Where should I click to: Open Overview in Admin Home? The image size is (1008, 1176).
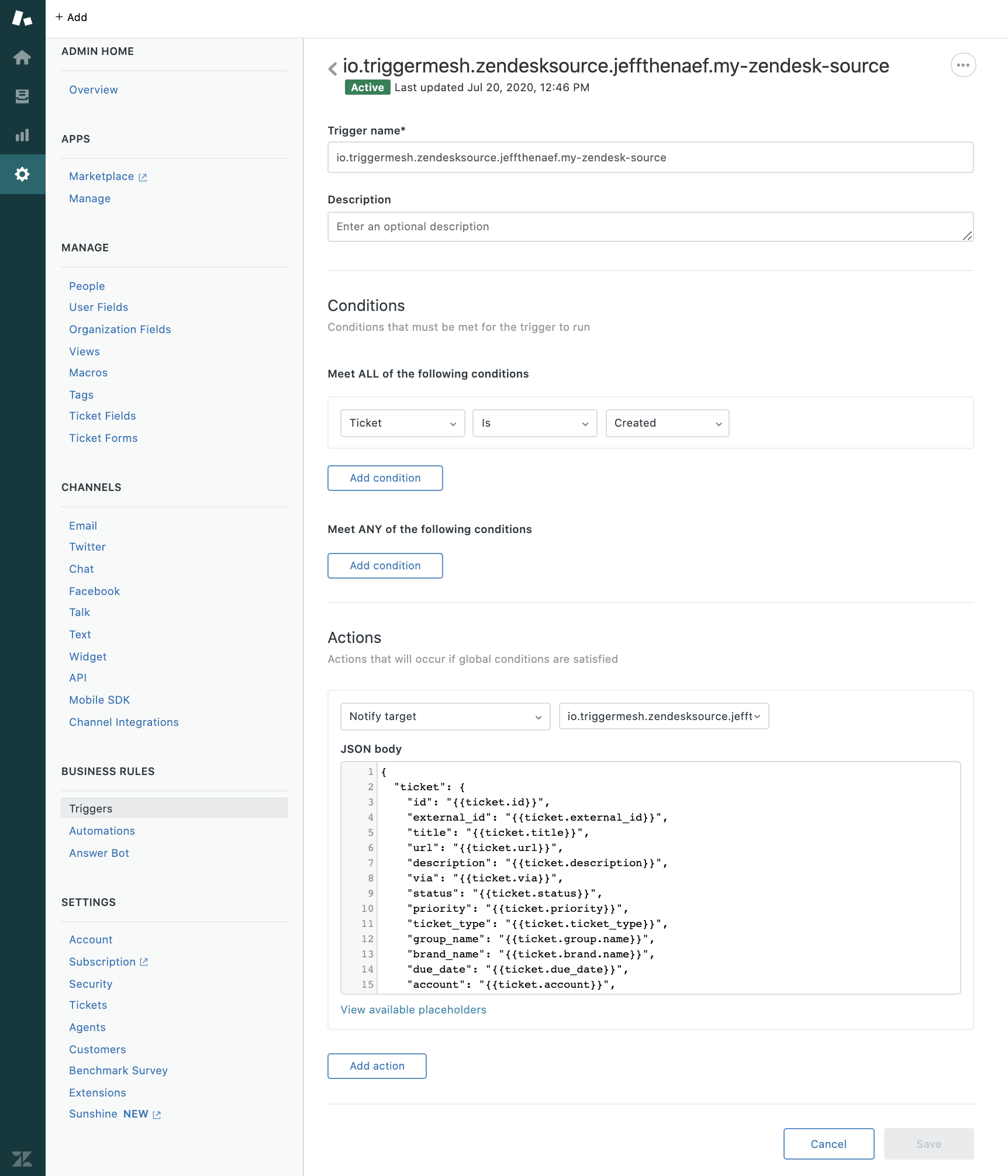tap(94, 90)
